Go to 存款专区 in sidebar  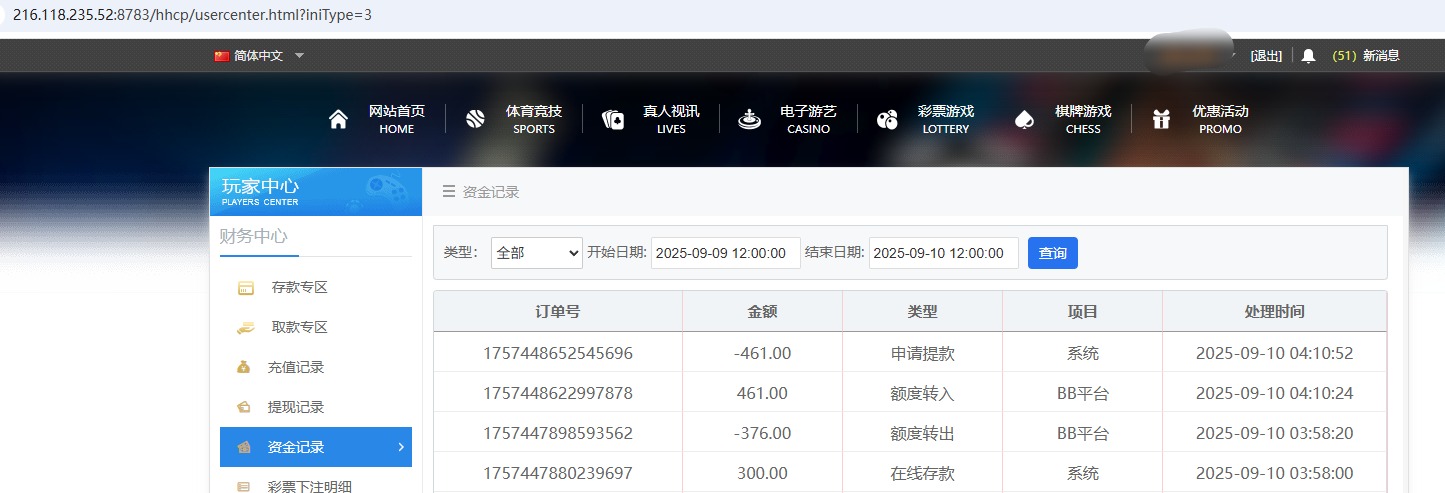tap(300, 288)
